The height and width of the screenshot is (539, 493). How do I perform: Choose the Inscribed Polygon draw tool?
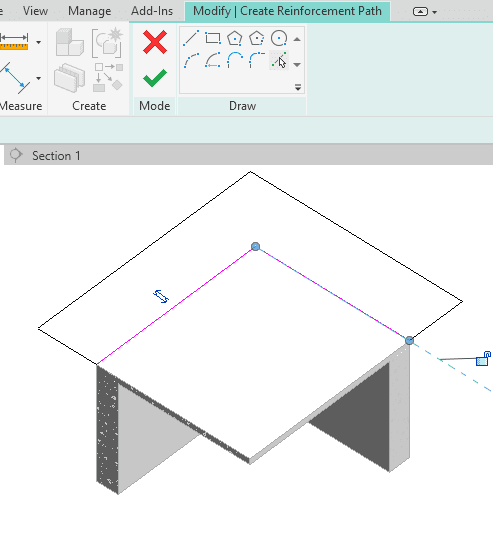pos(234,38)
